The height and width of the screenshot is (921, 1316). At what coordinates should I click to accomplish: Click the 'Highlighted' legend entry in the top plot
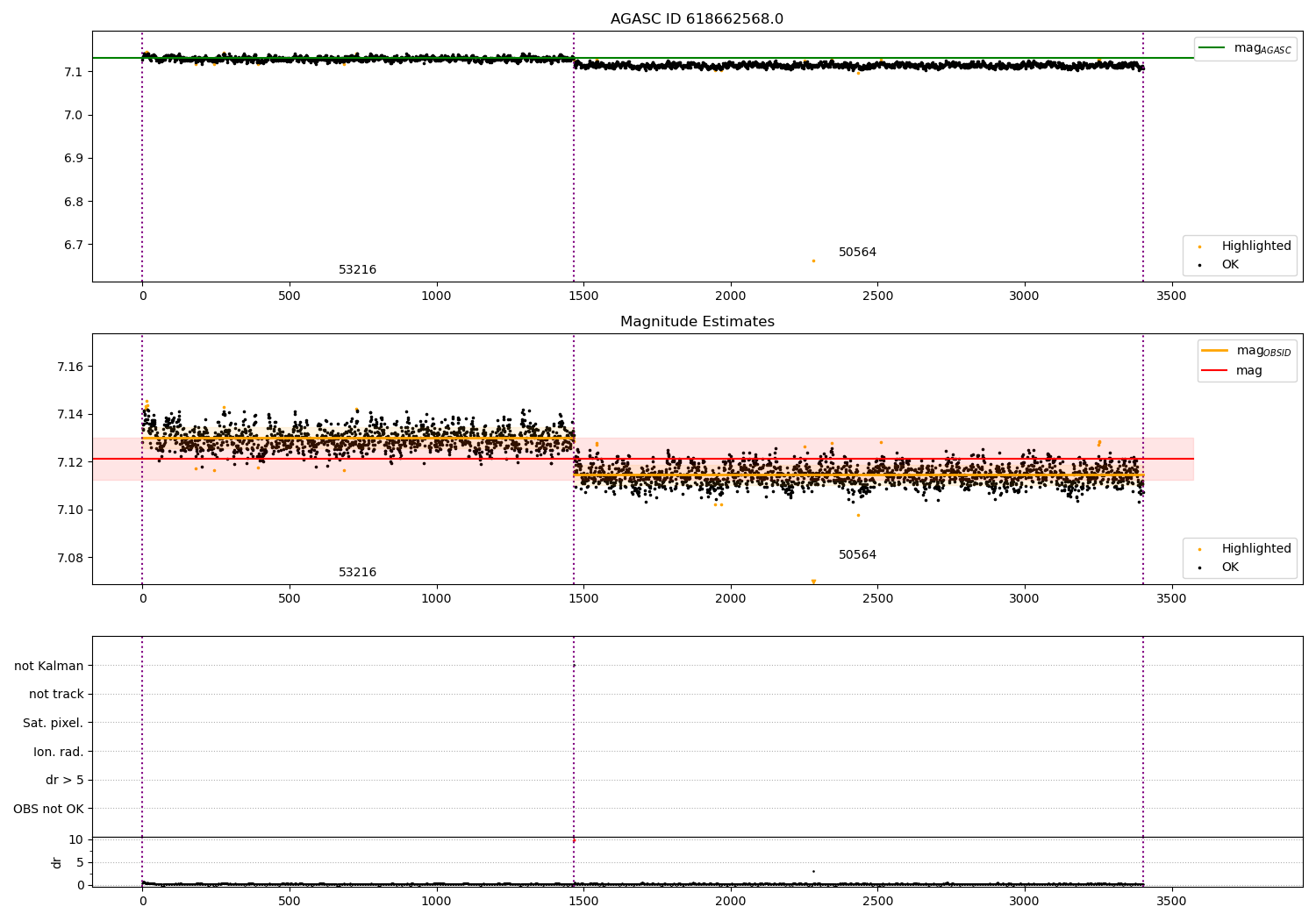1245,246
